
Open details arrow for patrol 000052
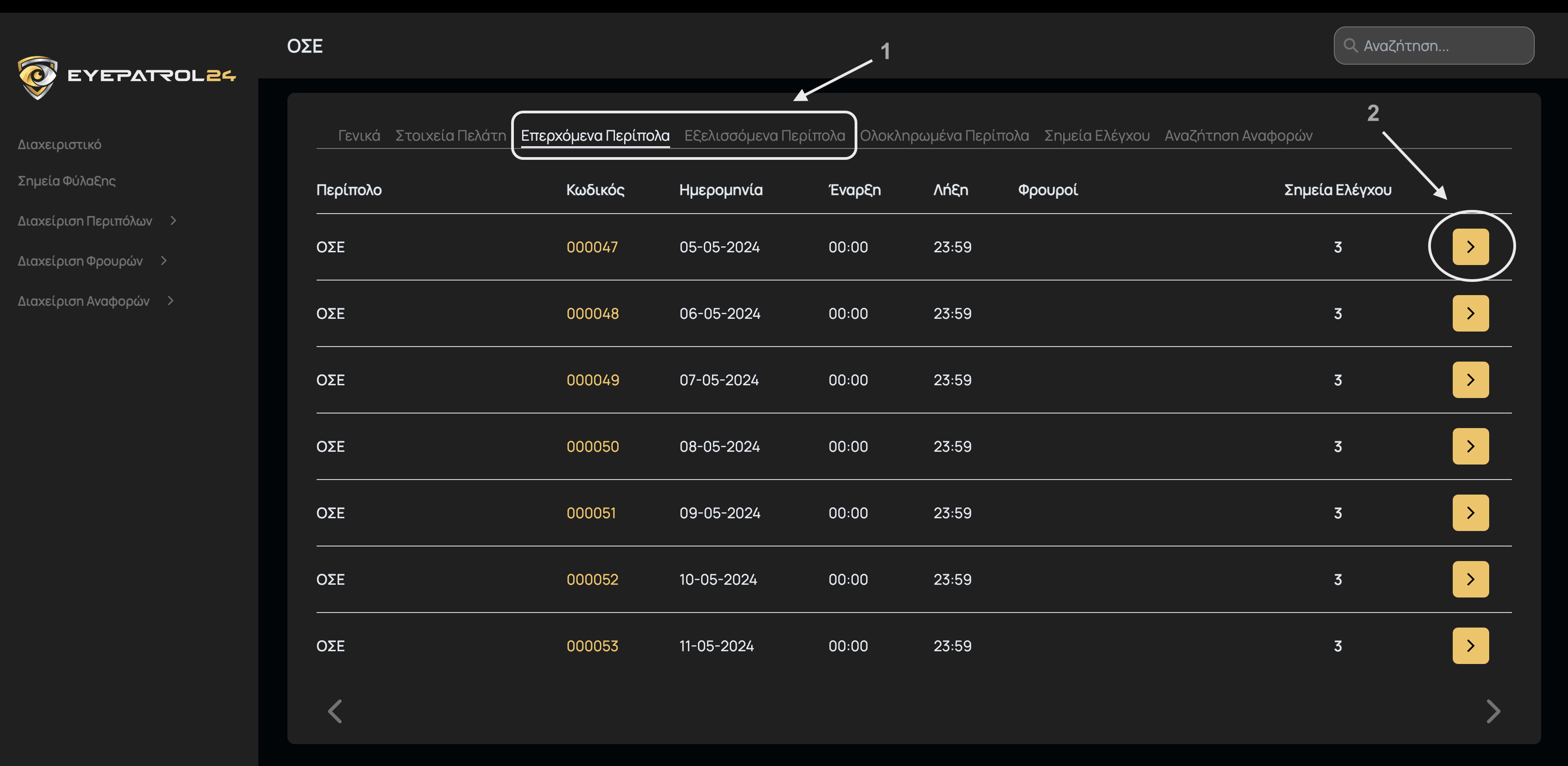(x=1470, y=579)
